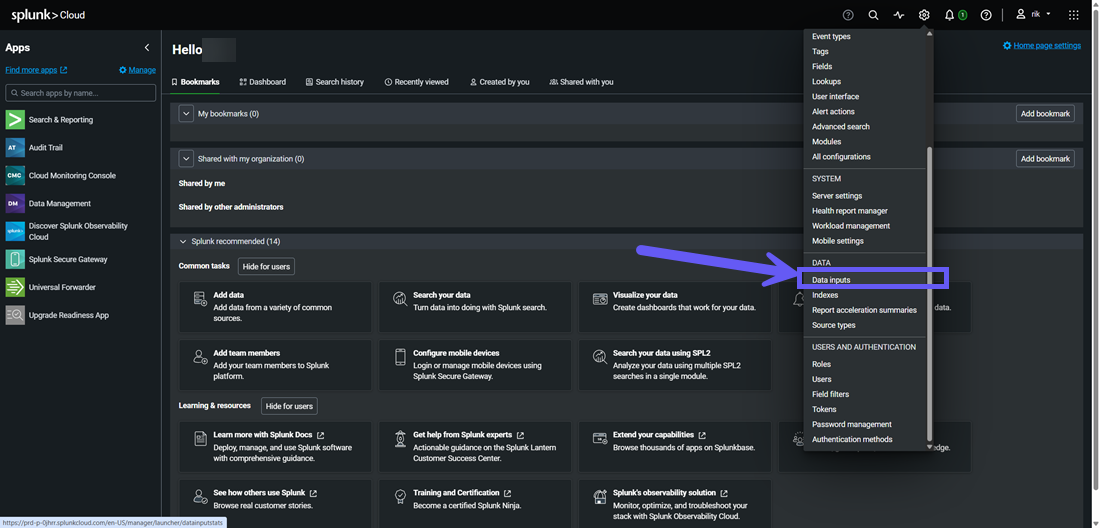The image size is (1100, 528).
Task: Click the green notification count badge
Action: click(962, 15)
